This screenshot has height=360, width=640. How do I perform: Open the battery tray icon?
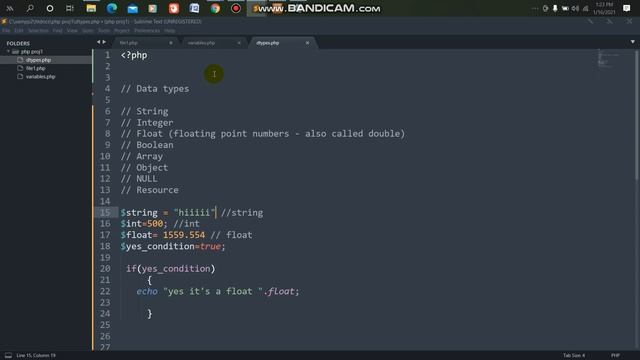point(565,8)
